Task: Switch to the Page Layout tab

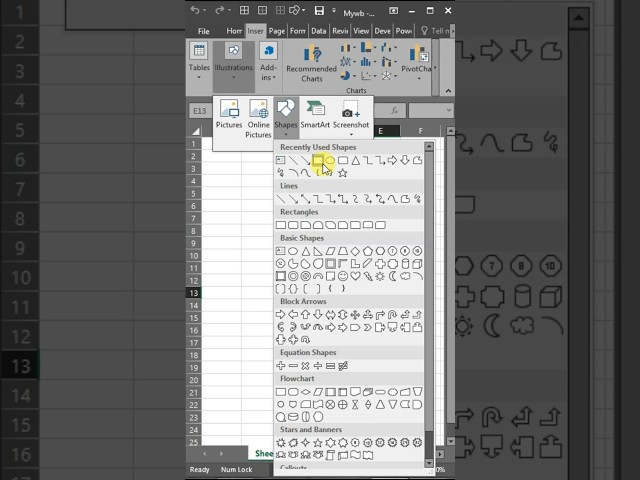Action: (x=277, y=31)
